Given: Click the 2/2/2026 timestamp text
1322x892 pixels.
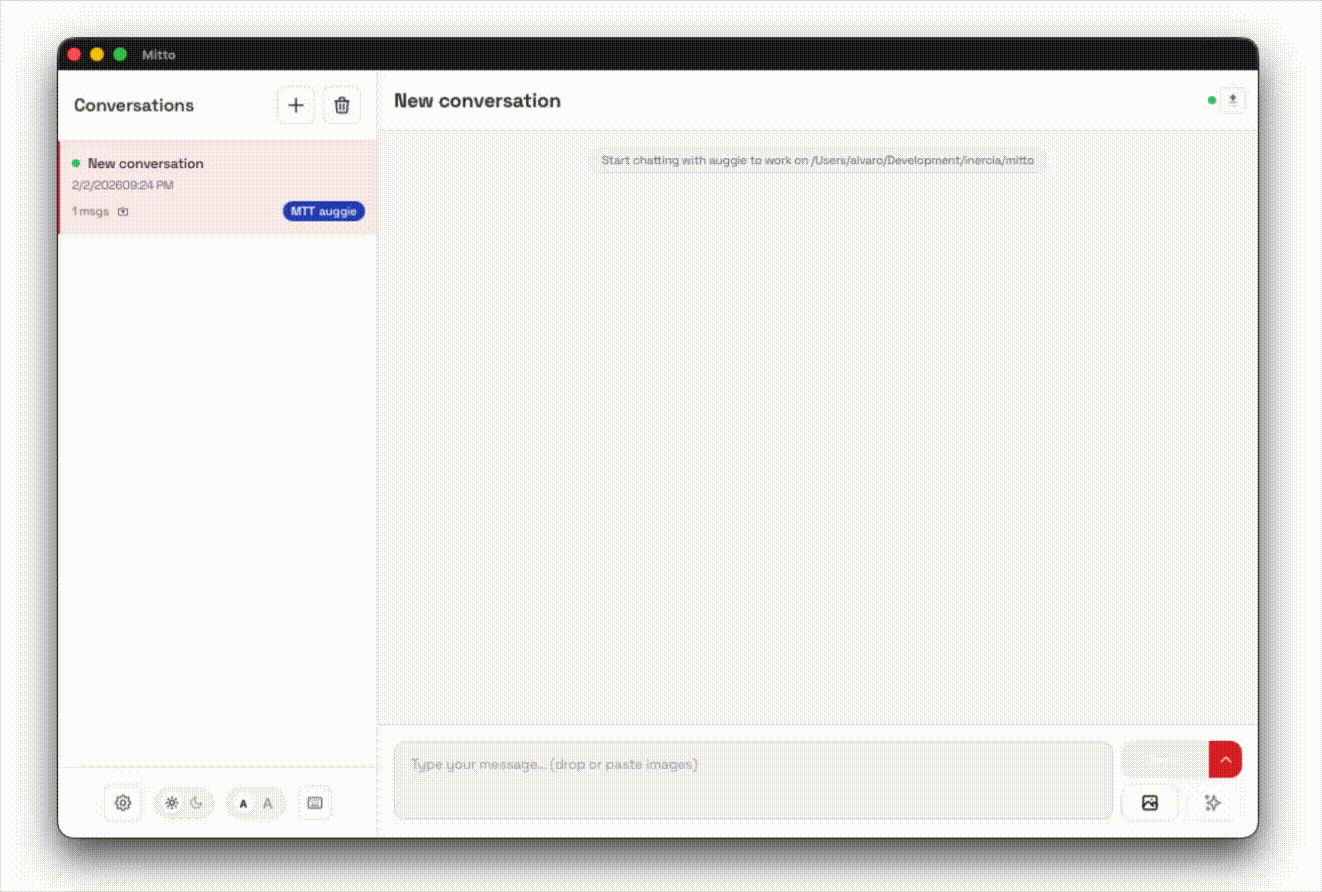Looking at the screenshot, I should pos(122,185).
